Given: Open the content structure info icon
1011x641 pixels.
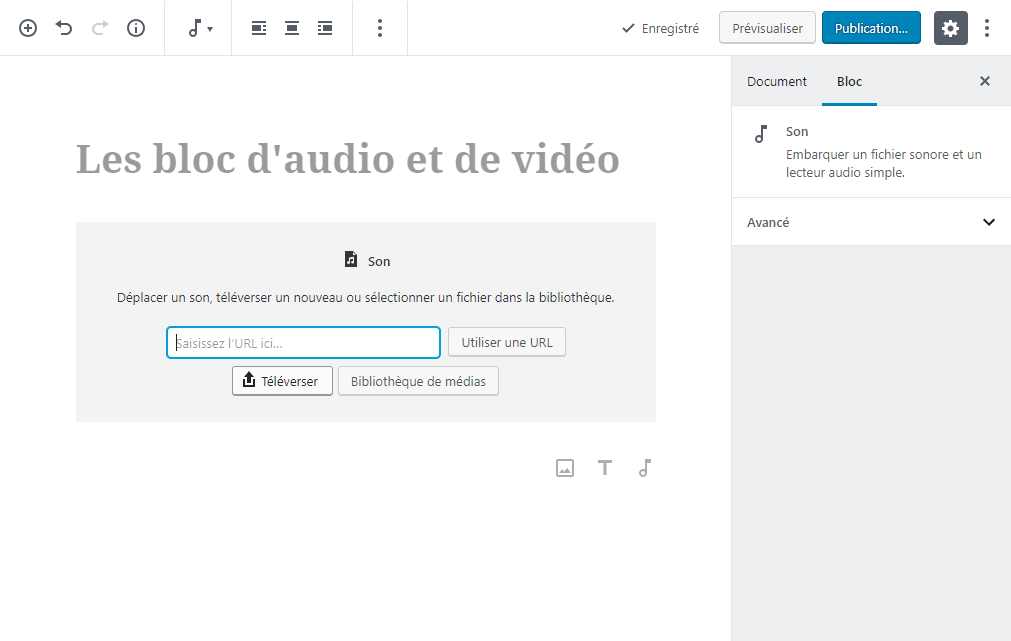Looking at the screenshot, I should point(136,28).
